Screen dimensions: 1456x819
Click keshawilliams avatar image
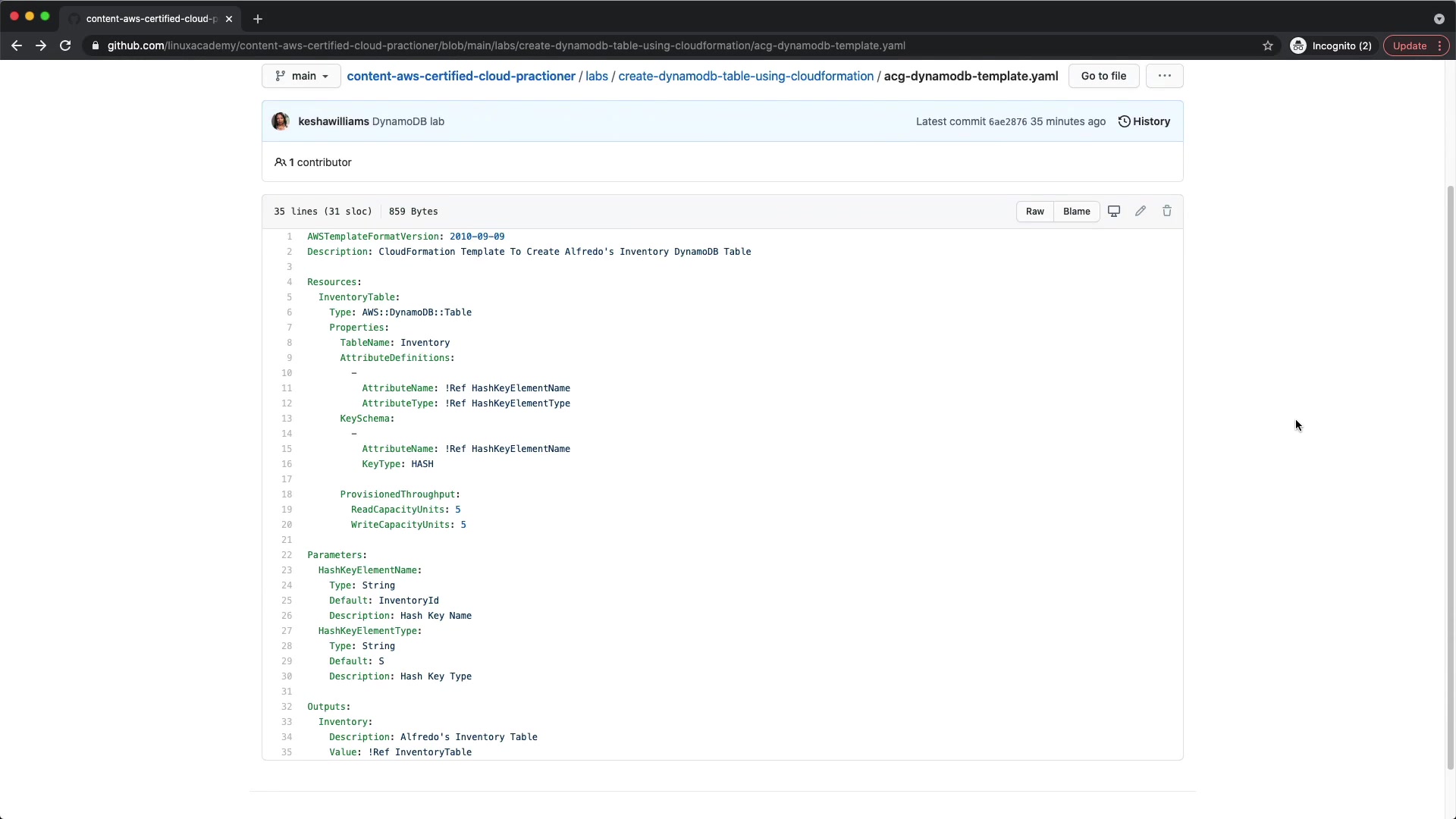point(281,121)
